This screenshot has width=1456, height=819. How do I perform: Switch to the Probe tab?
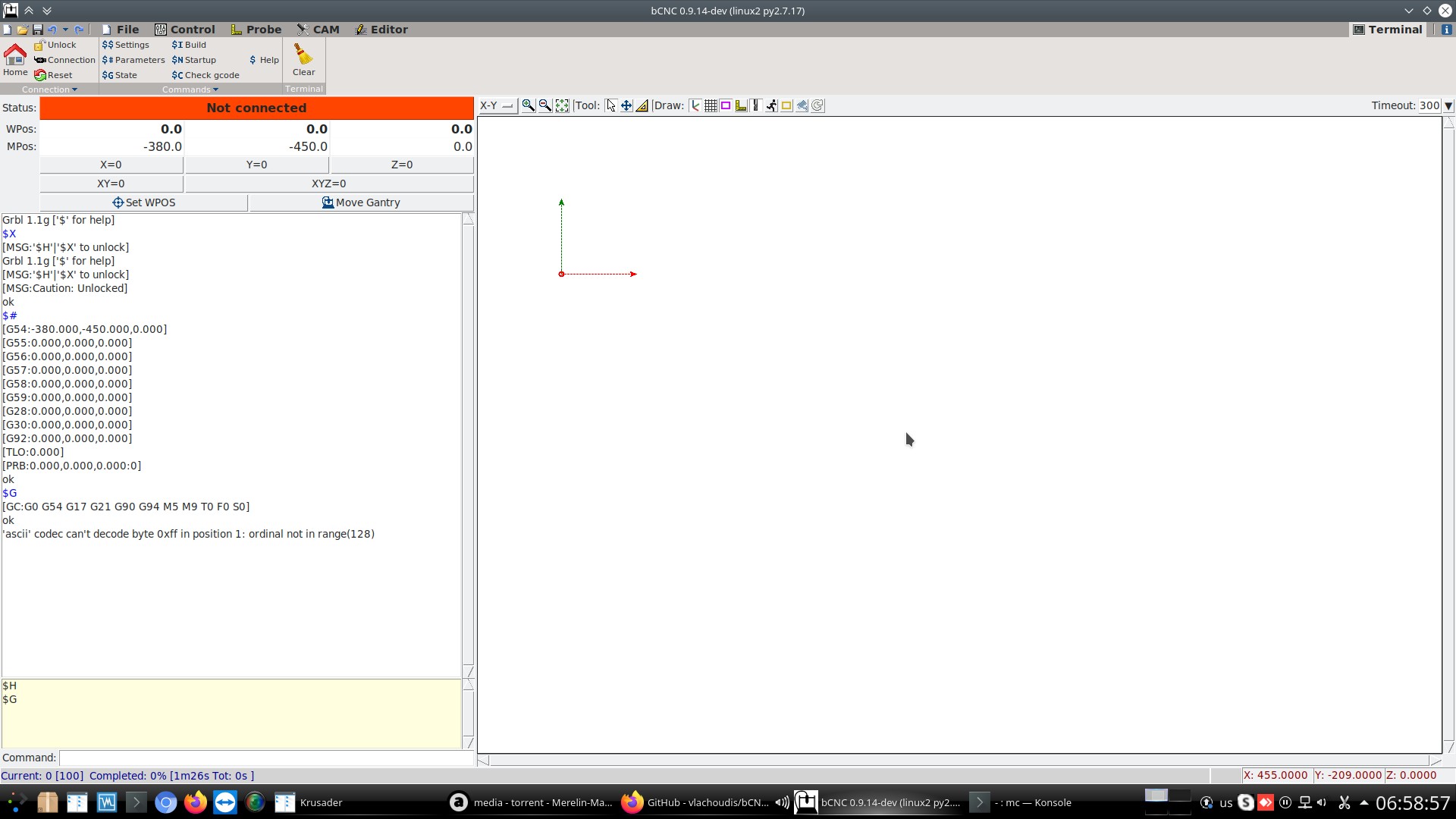256,30
